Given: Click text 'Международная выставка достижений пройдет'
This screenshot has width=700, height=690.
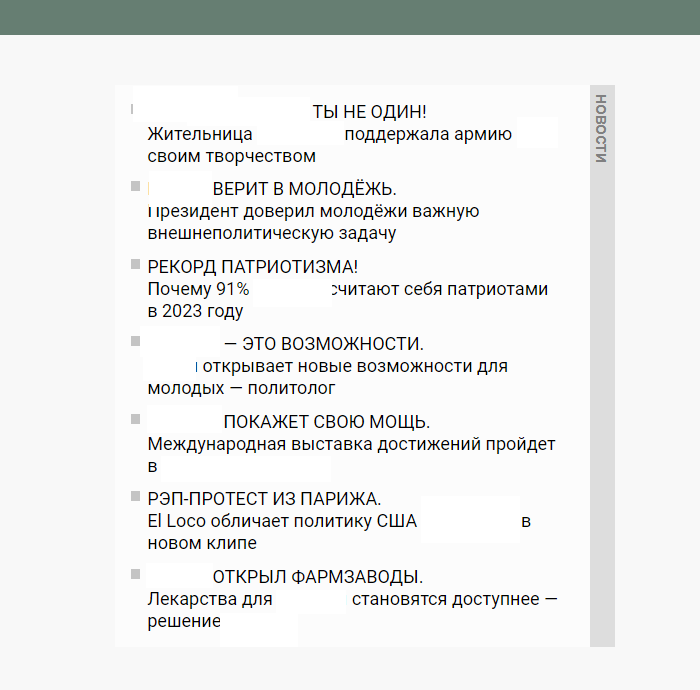Looking at the screenshot, I should pos(351,444).
